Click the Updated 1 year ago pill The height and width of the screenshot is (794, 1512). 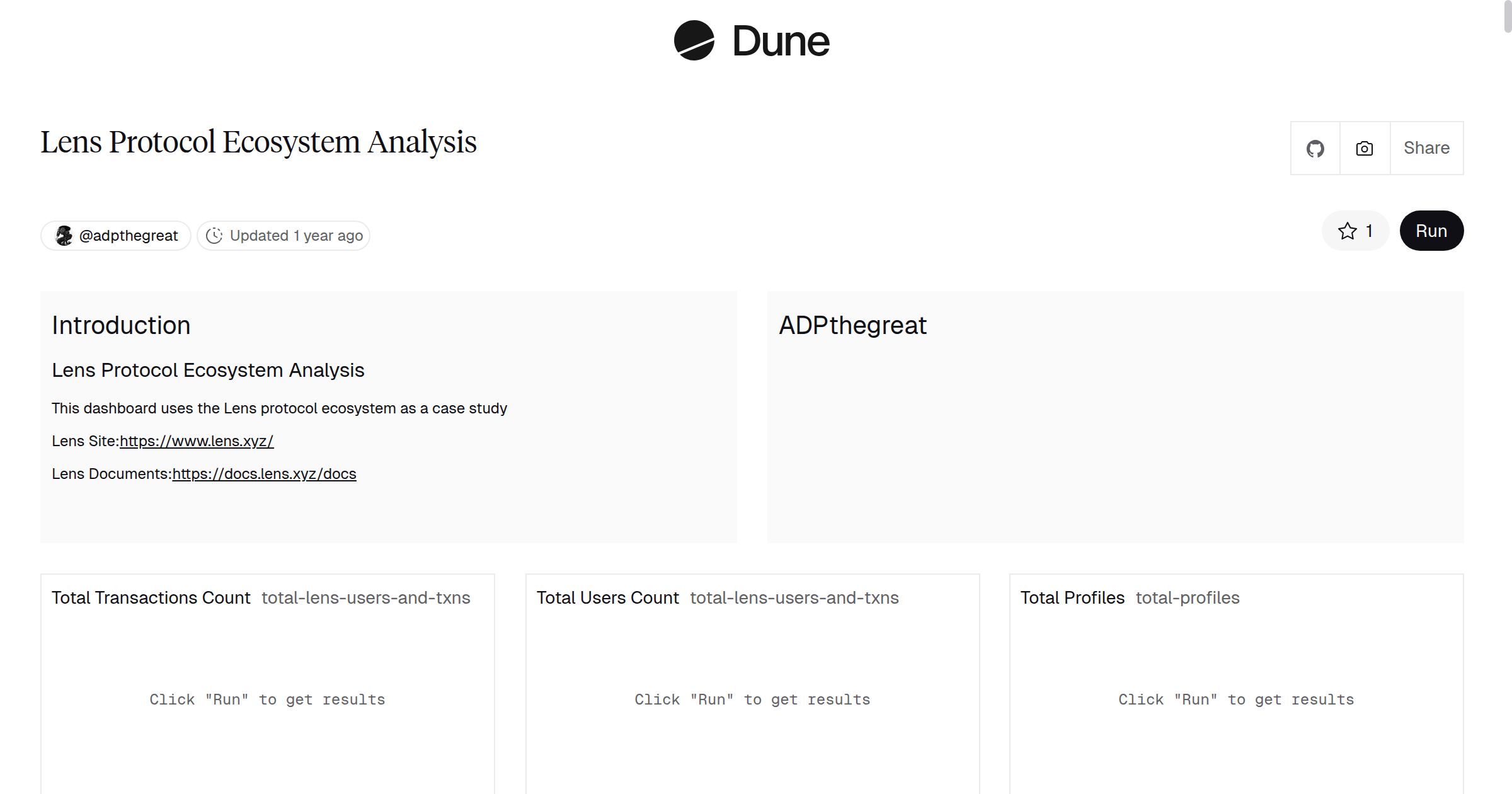(283, 235)
